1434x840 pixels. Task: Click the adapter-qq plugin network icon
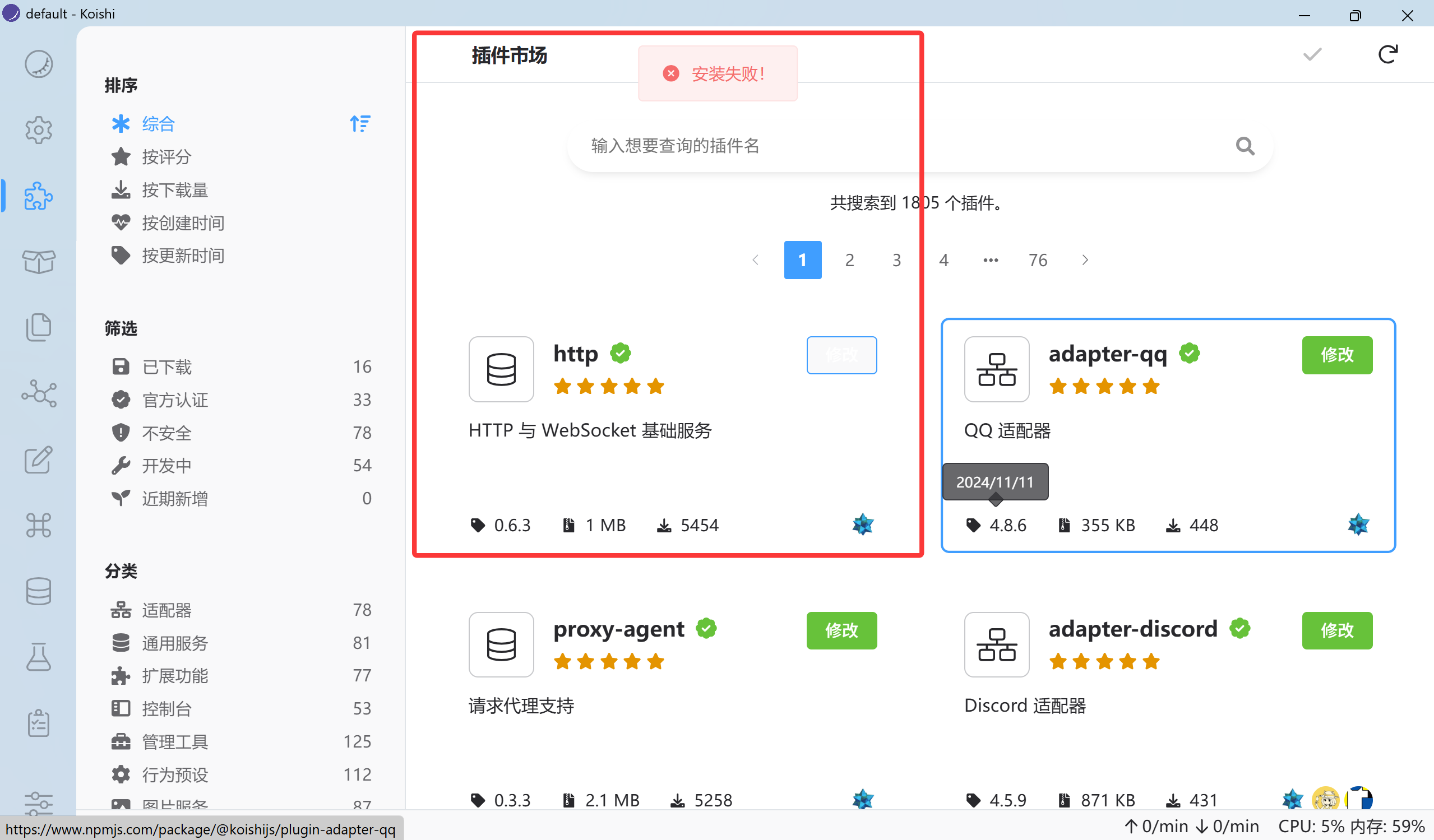pos(997,369)
